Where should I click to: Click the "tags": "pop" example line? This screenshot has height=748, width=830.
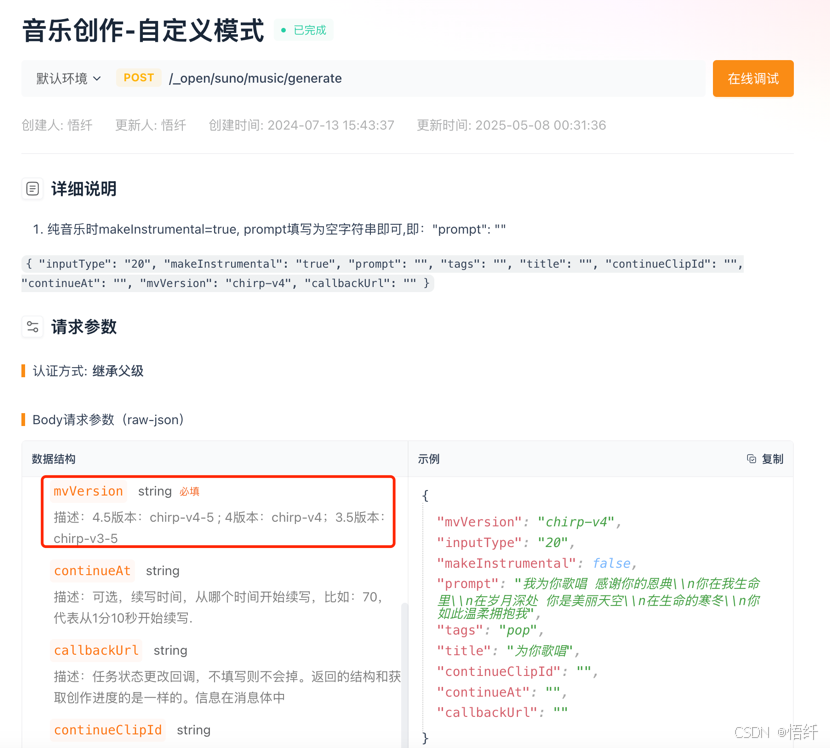click(490, 630)
